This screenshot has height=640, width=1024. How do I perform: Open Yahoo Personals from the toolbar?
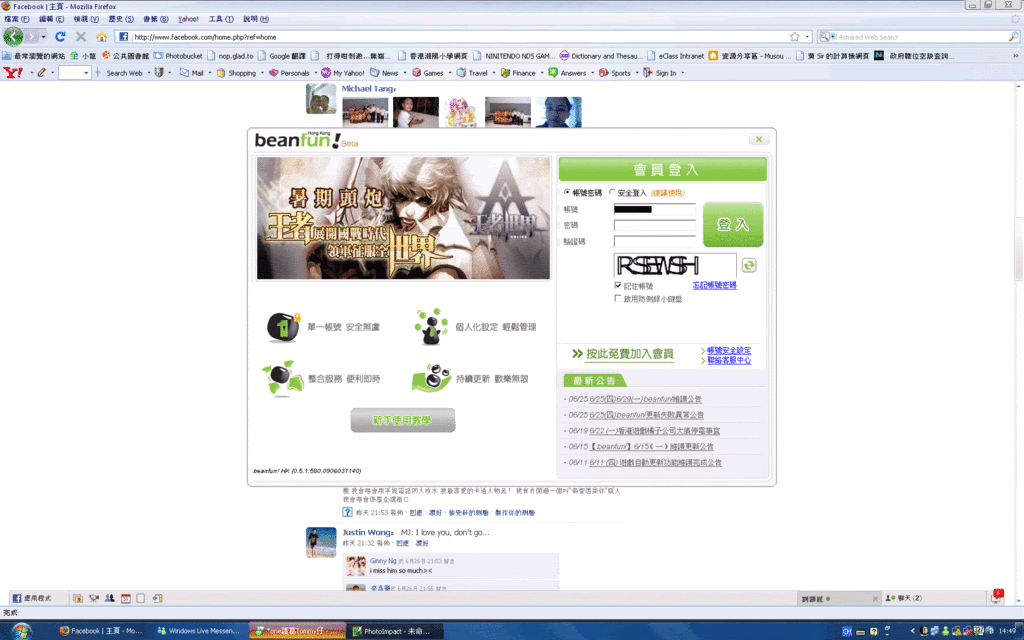[289, 73]
